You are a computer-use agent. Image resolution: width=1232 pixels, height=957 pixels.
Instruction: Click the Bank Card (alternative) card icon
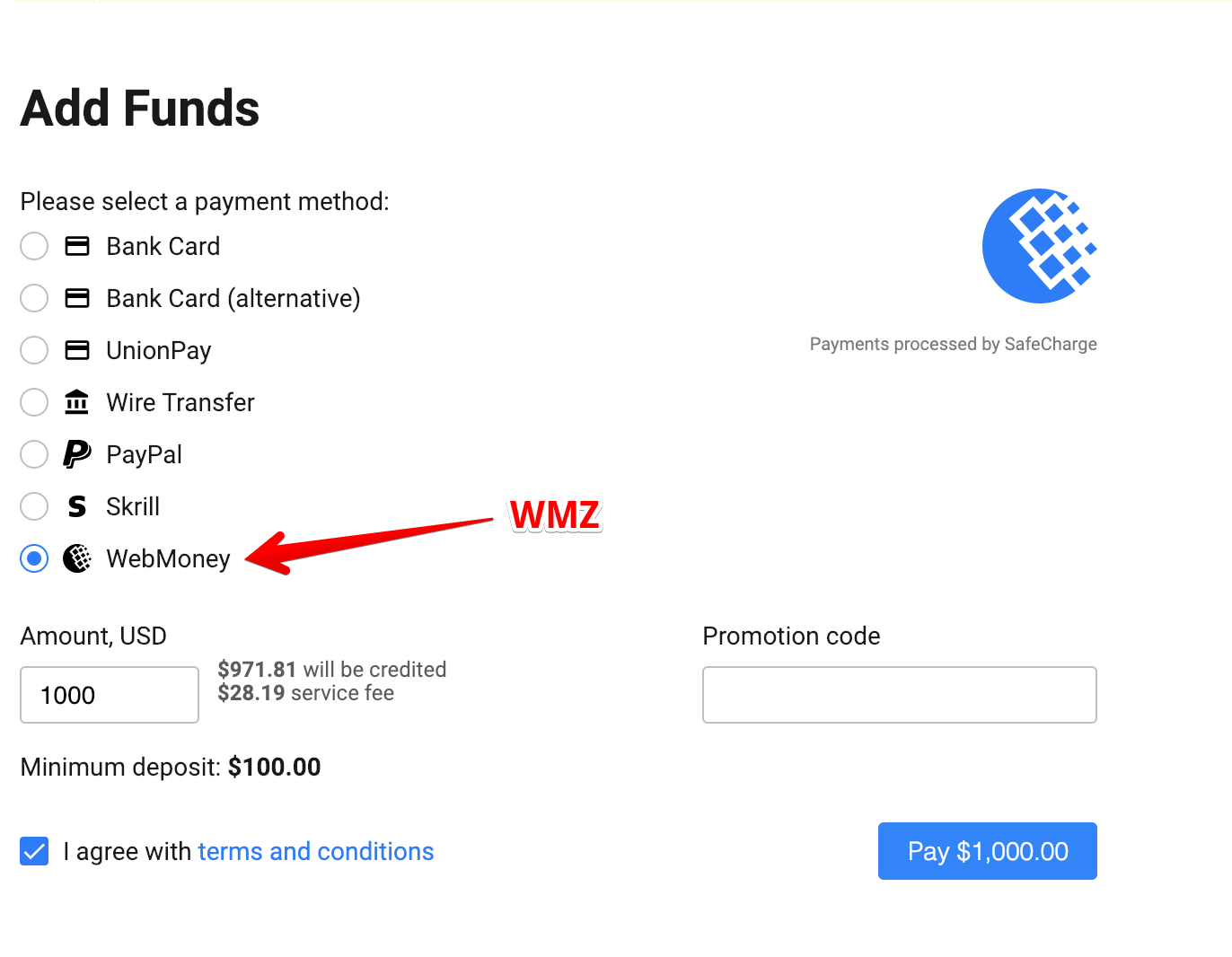tap(77, 298)
